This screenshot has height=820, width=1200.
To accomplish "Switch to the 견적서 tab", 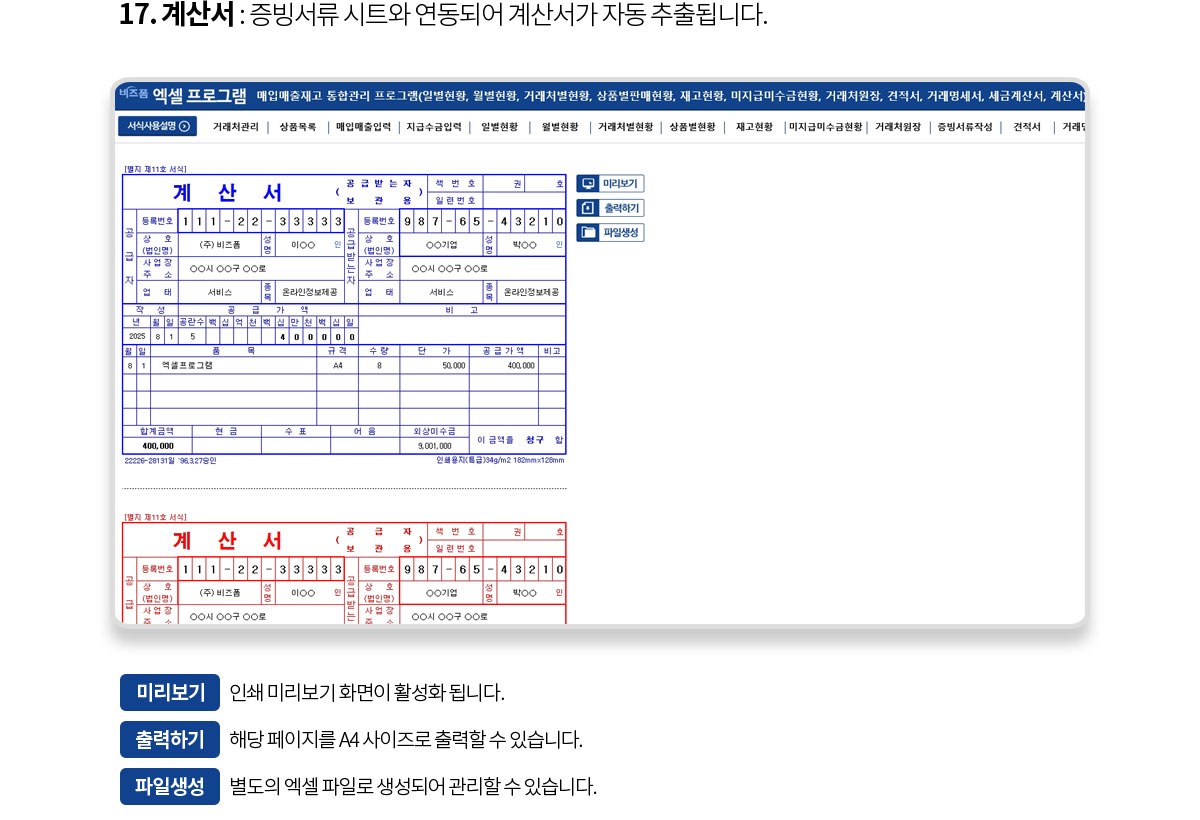I will 1027,127.
